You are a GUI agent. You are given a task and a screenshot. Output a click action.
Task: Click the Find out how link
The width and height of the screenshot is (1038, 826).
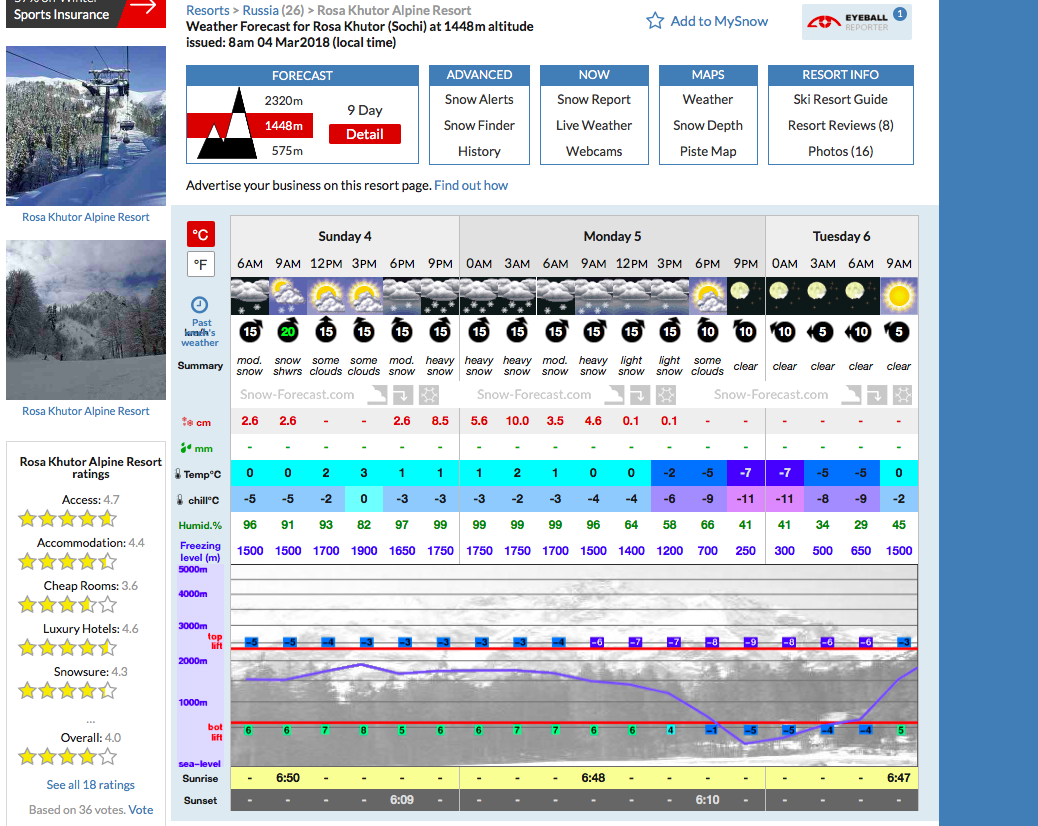[471, 185]
